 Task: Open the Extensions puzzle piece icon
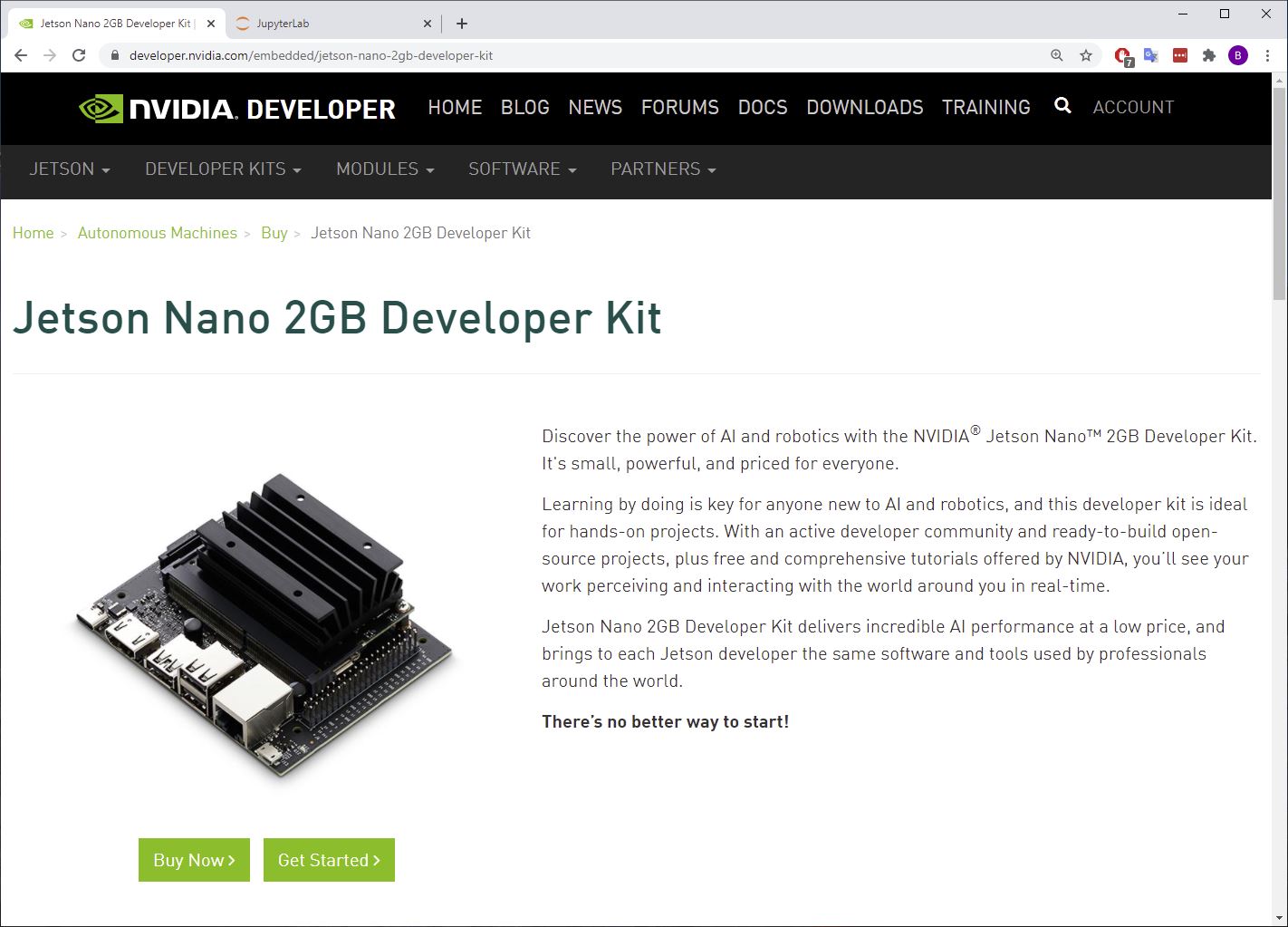click(x=1208, y=55)
